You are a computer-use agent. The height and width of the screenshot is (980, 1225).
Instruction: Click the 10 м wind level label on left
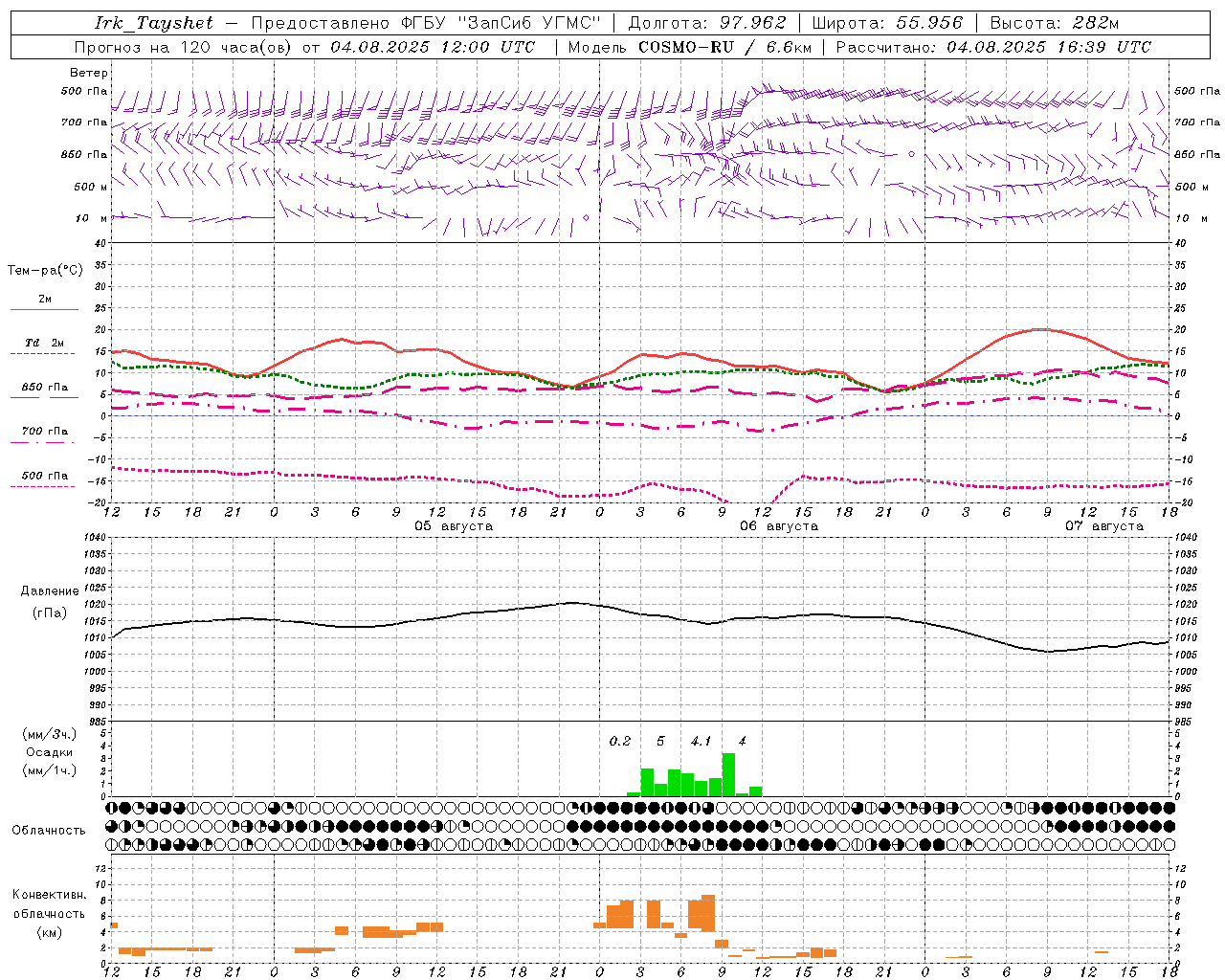[x=93, y=218]
